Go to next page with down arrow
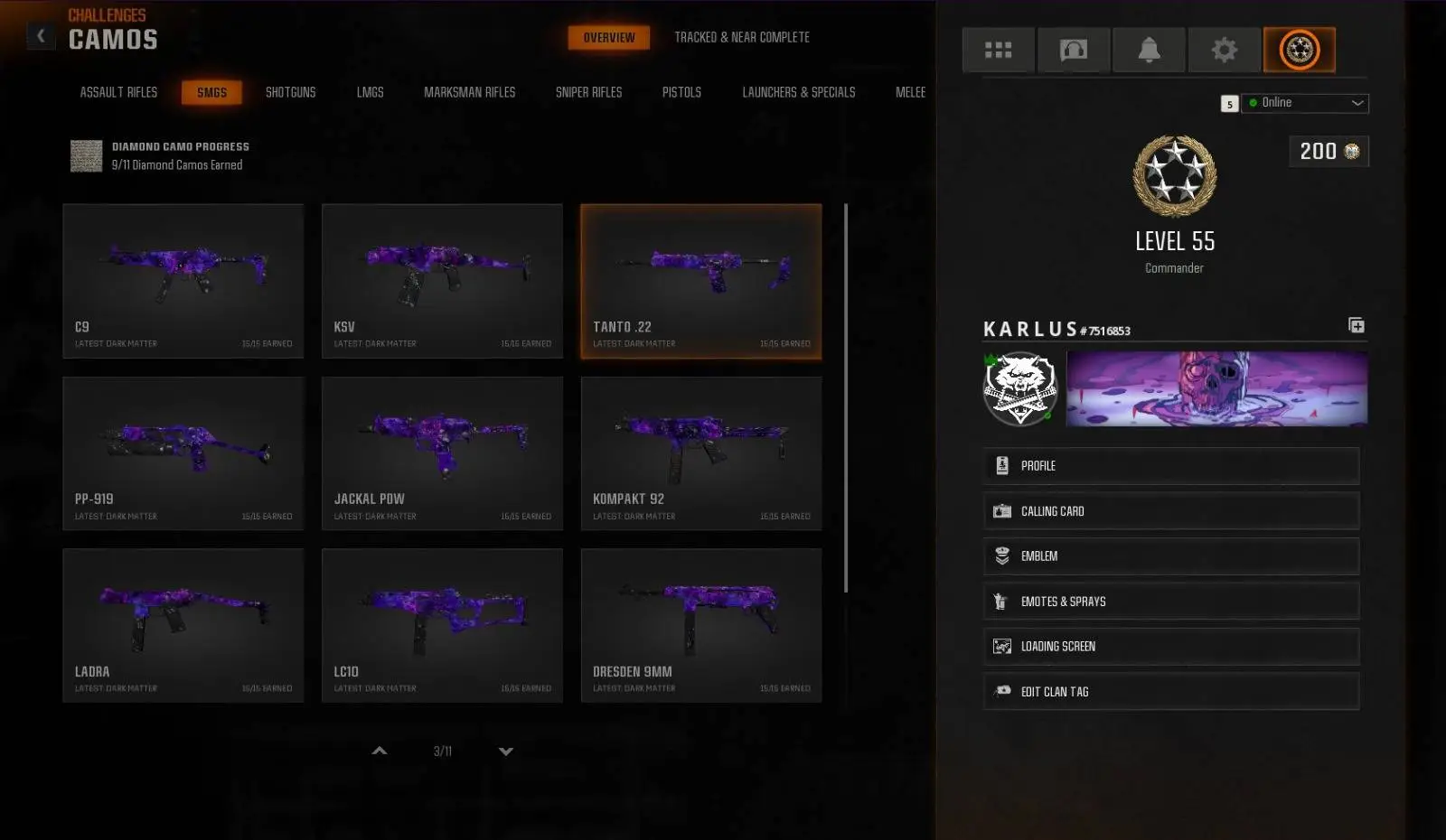This screenshot has width=1446, height=840. (506, 751)
